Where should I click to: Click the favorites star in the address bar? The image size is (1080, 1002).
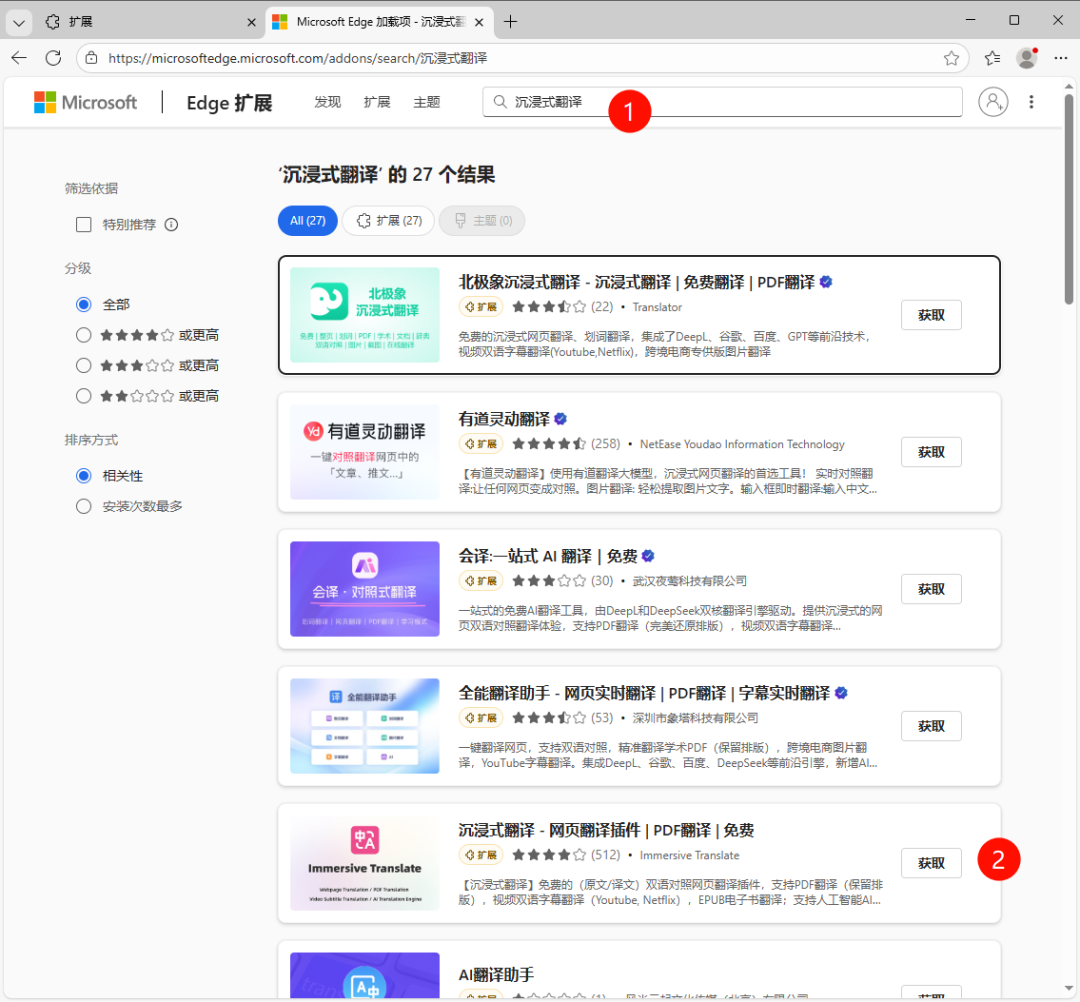[952, 58]
